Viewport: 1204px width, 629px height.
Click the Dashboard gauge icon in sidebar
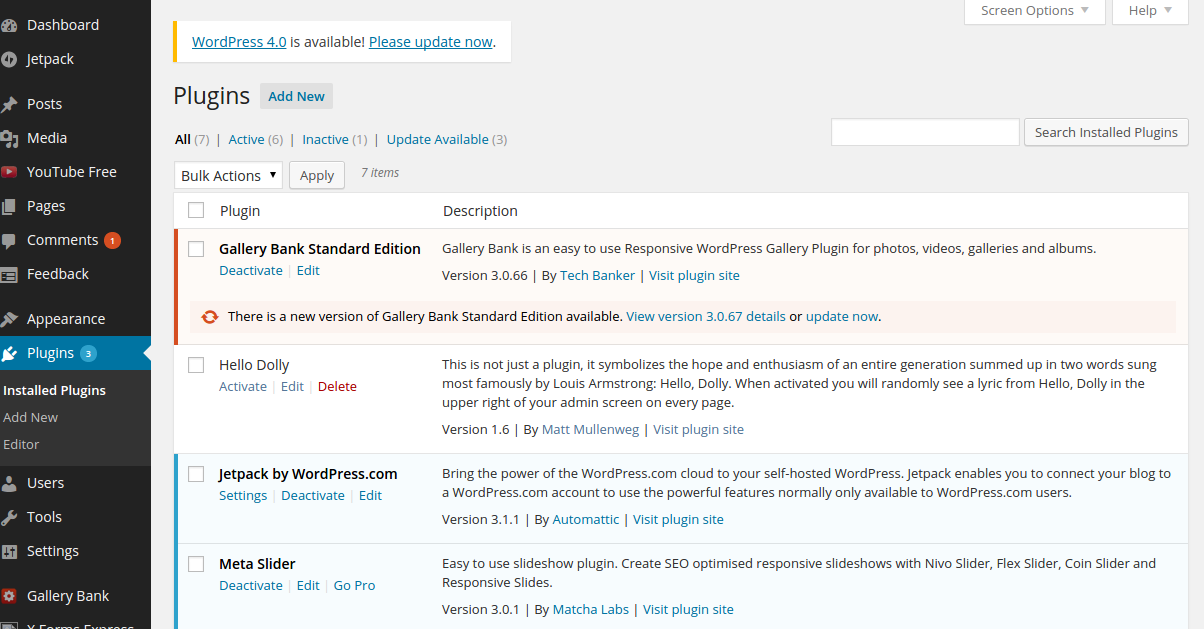(9, 25)
